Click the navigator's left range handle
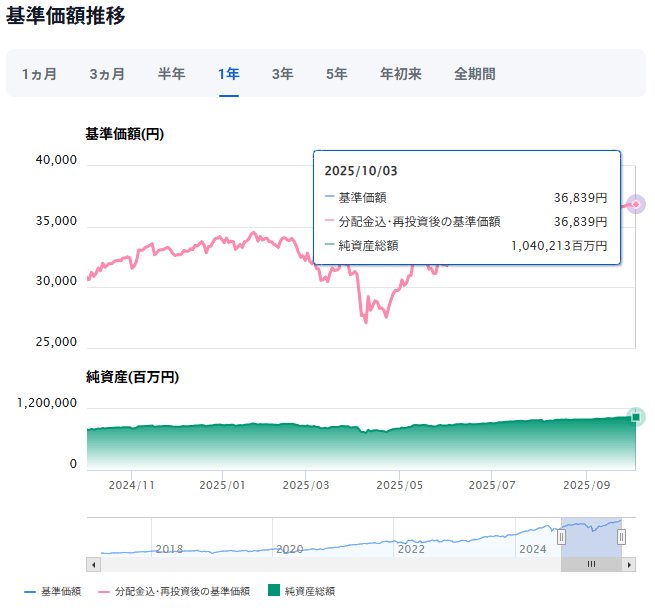 pyautogui.click(x=561, y=537)
